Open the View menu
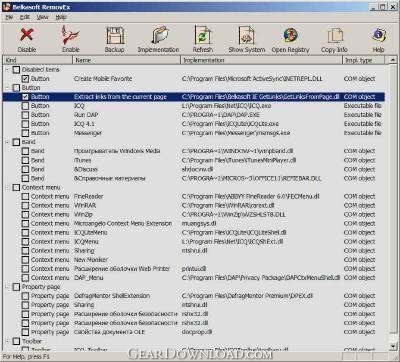This screenshot has width=400, height=362. click(x=43, y=17)
